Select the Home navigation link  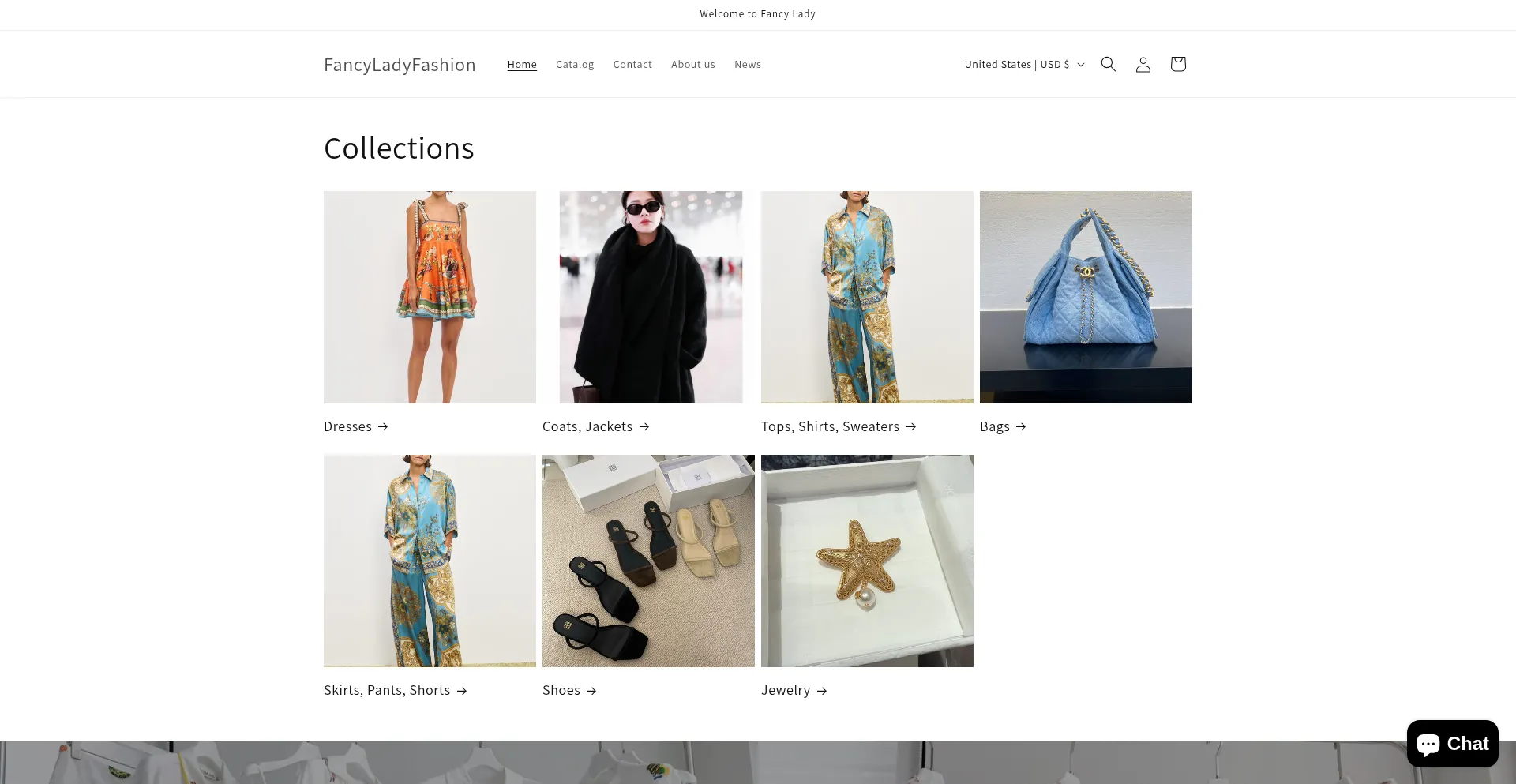click(x=522, y=64)
